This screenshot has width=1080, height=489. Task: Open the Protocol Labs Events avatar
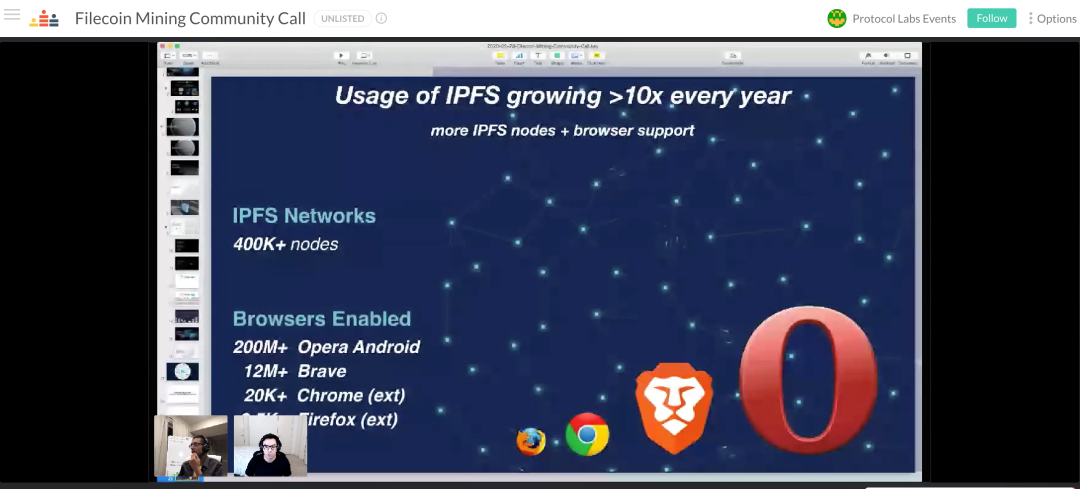point(836,19)
